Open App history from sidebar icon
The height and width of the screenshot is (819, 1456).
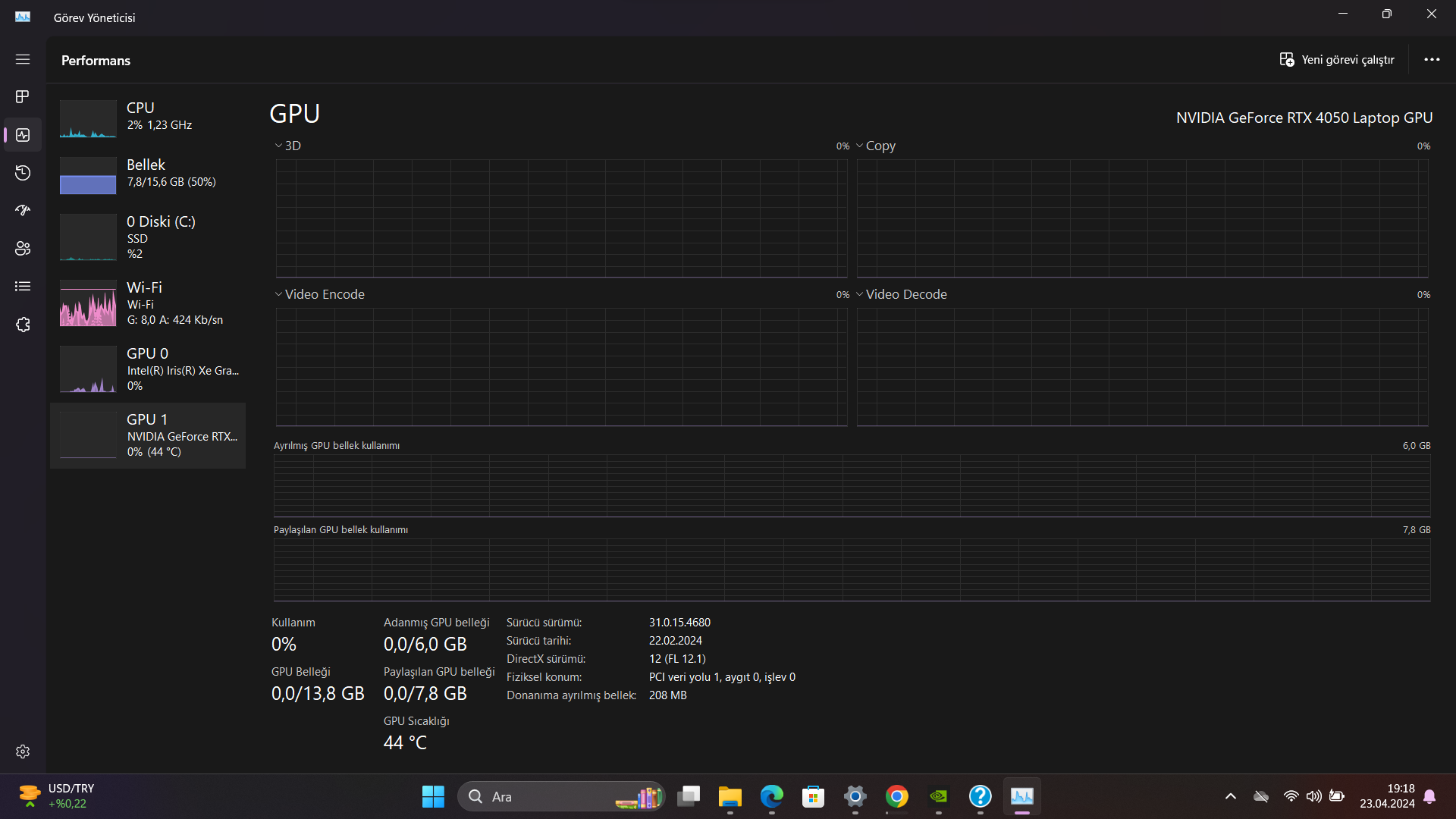coord(23,173)
